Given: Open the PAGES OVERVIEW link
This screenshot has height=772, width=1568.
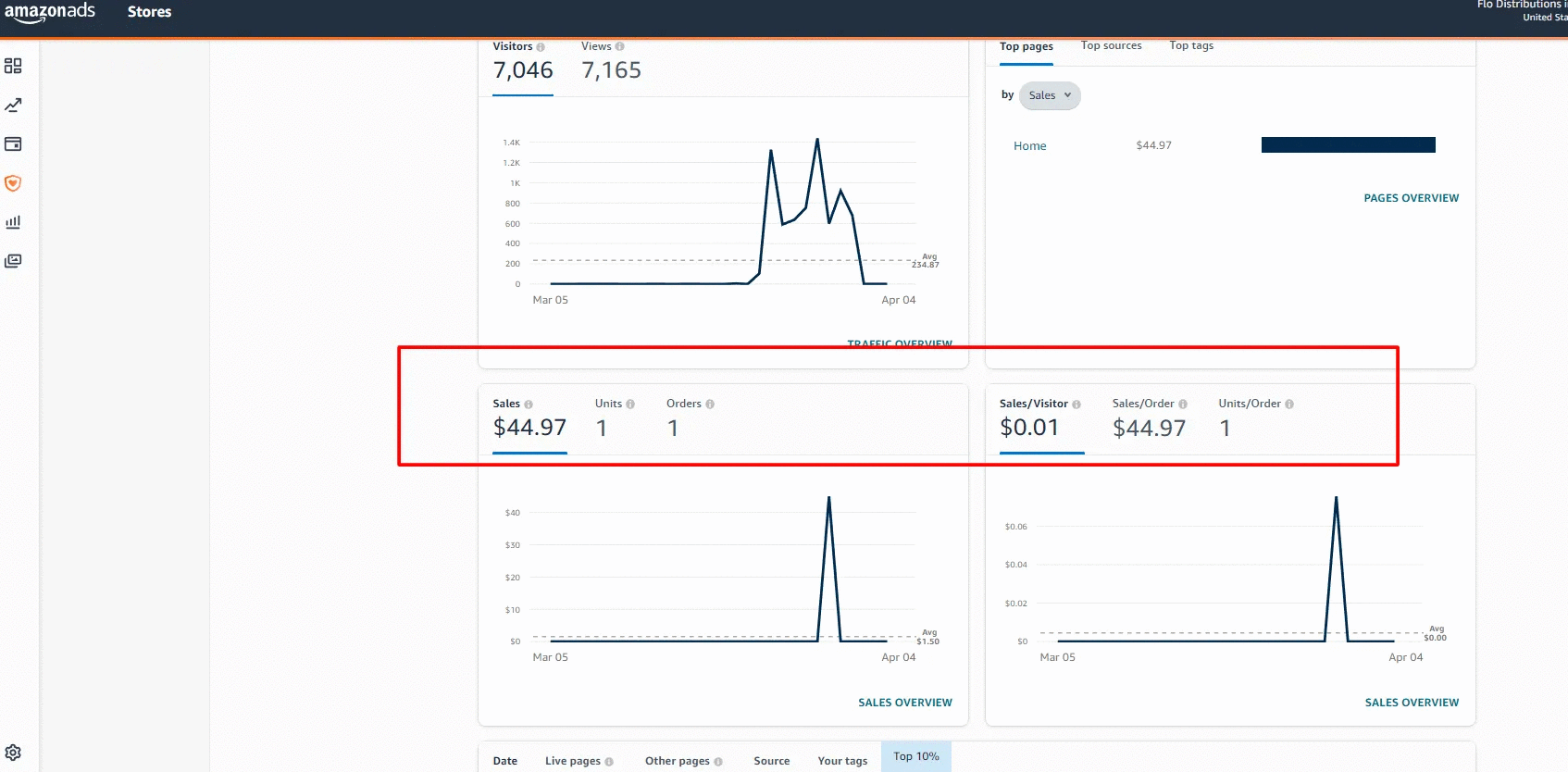Looking at the screenshot, I should 1411,198.
